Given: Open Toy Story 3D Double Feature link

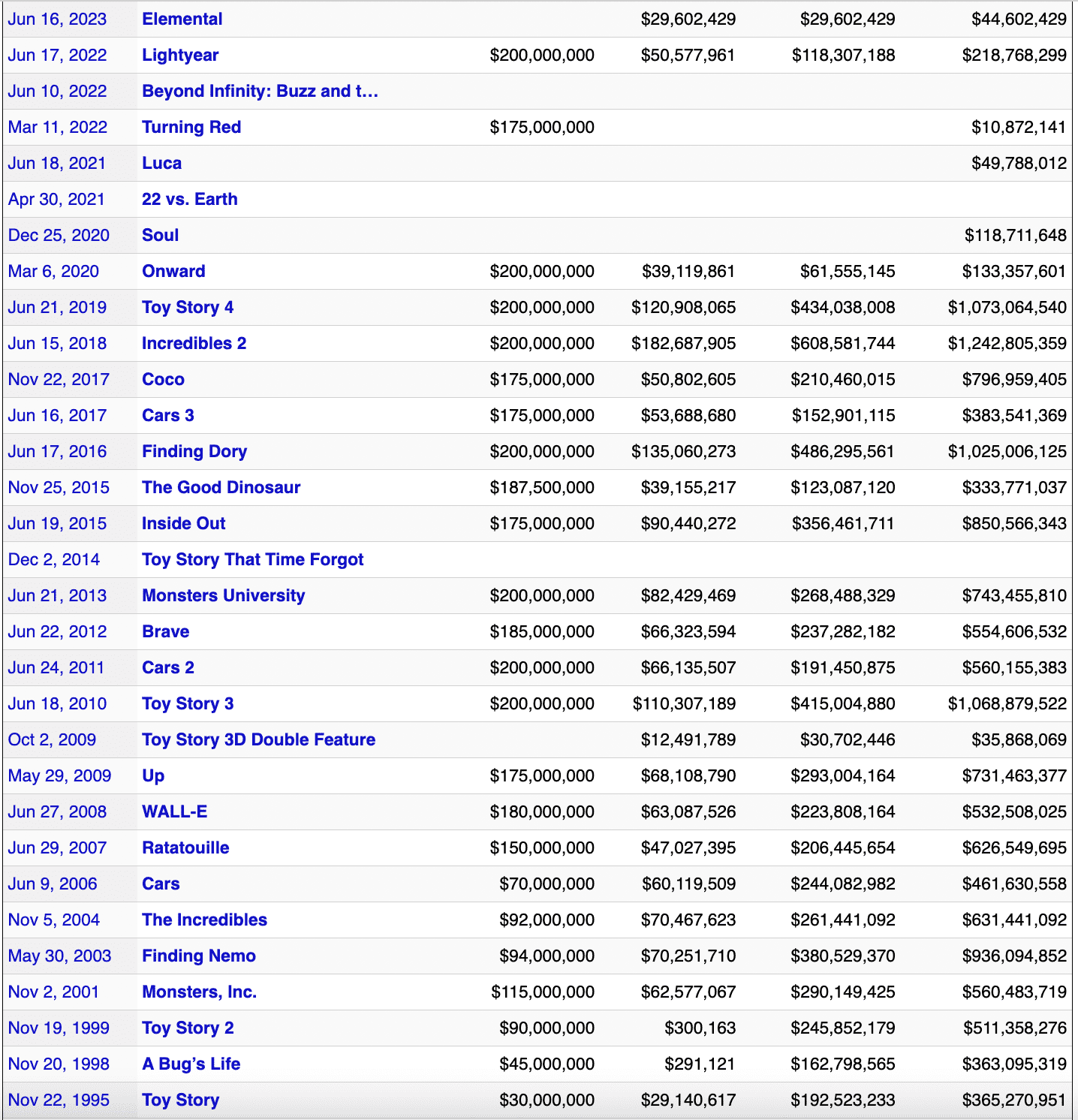Looking at the screenshot, I should click(259, 740).
